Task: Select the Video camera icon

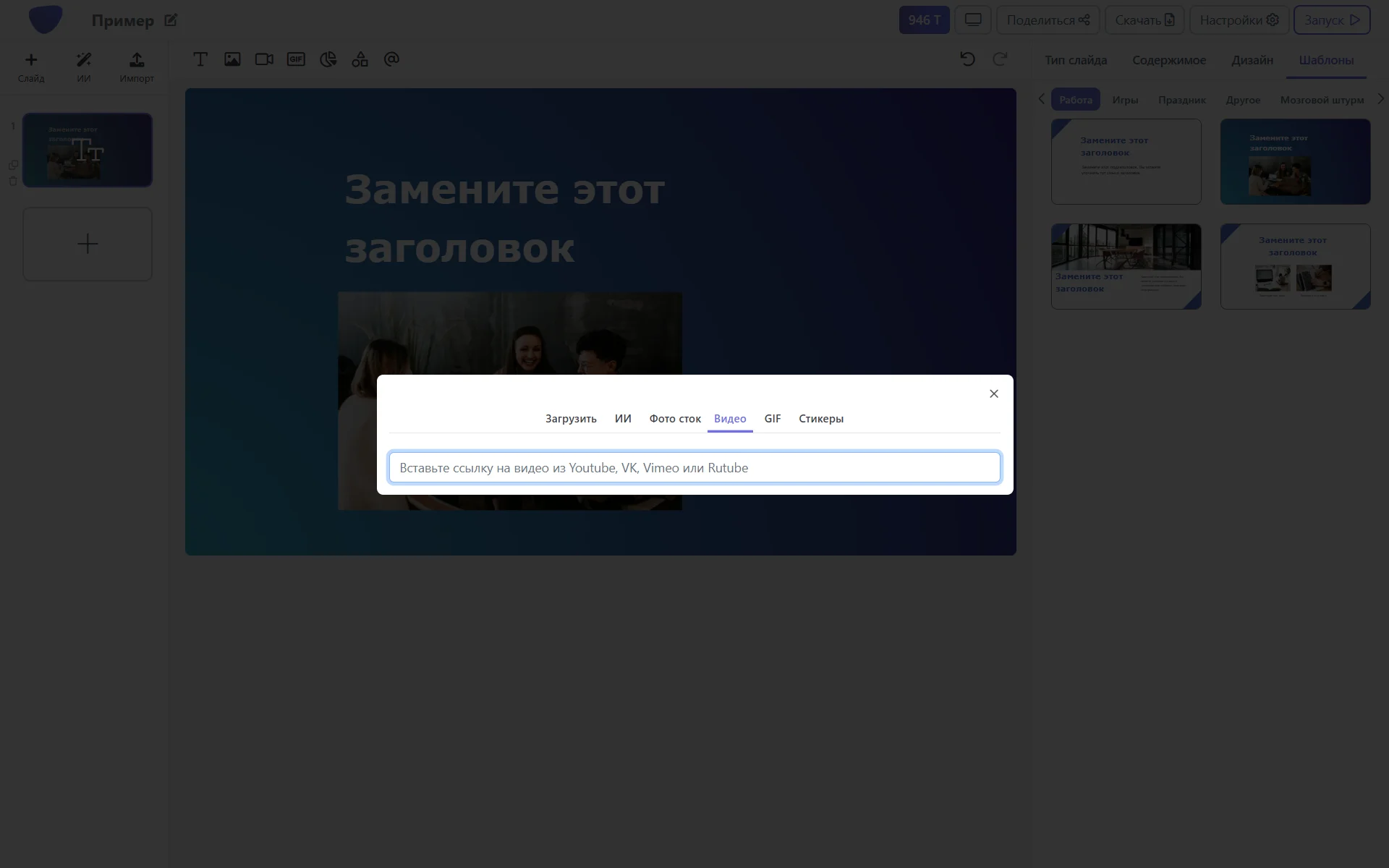Action: coord(264,59)
